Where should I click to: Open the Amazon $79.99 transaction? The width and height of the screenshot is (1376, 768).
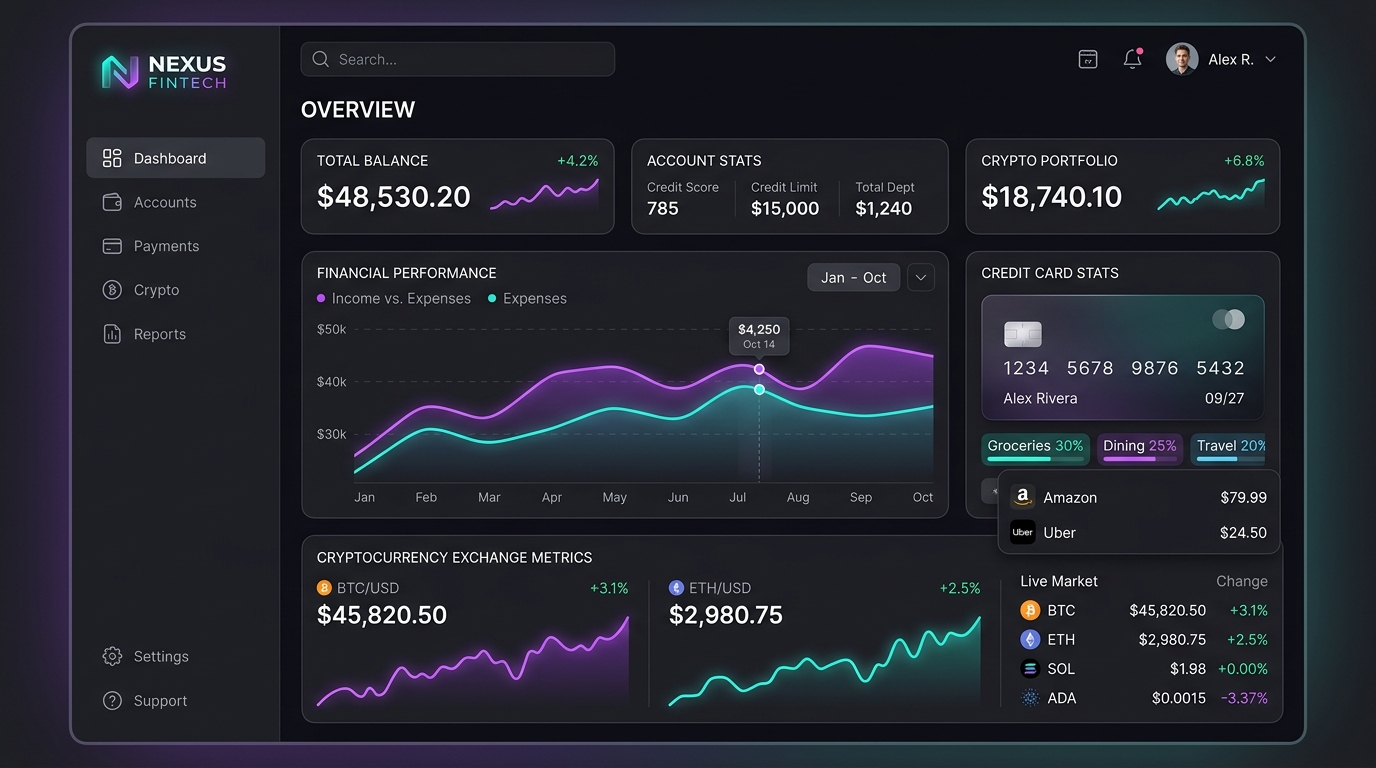1139,497
